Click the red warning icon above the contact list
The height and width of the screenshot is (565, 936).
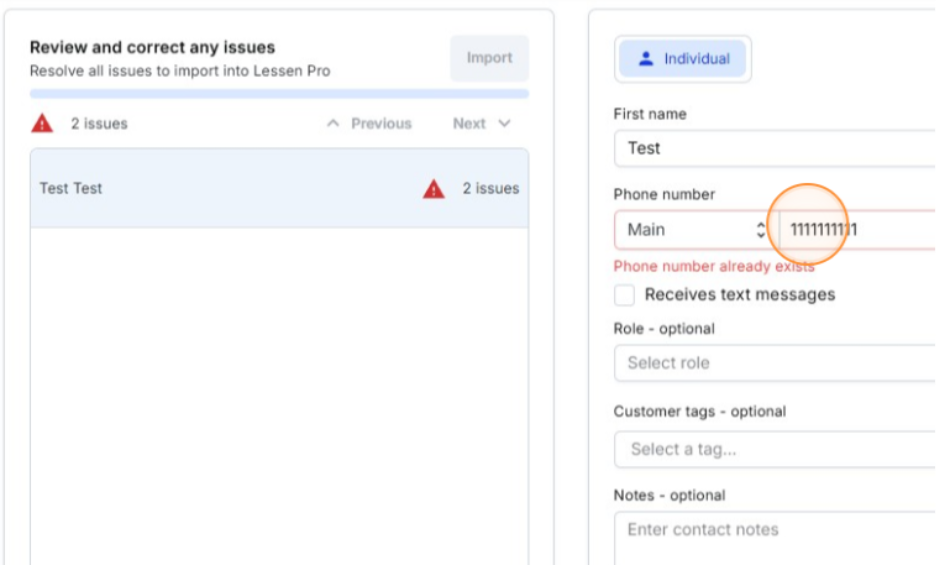coord(42,123)
